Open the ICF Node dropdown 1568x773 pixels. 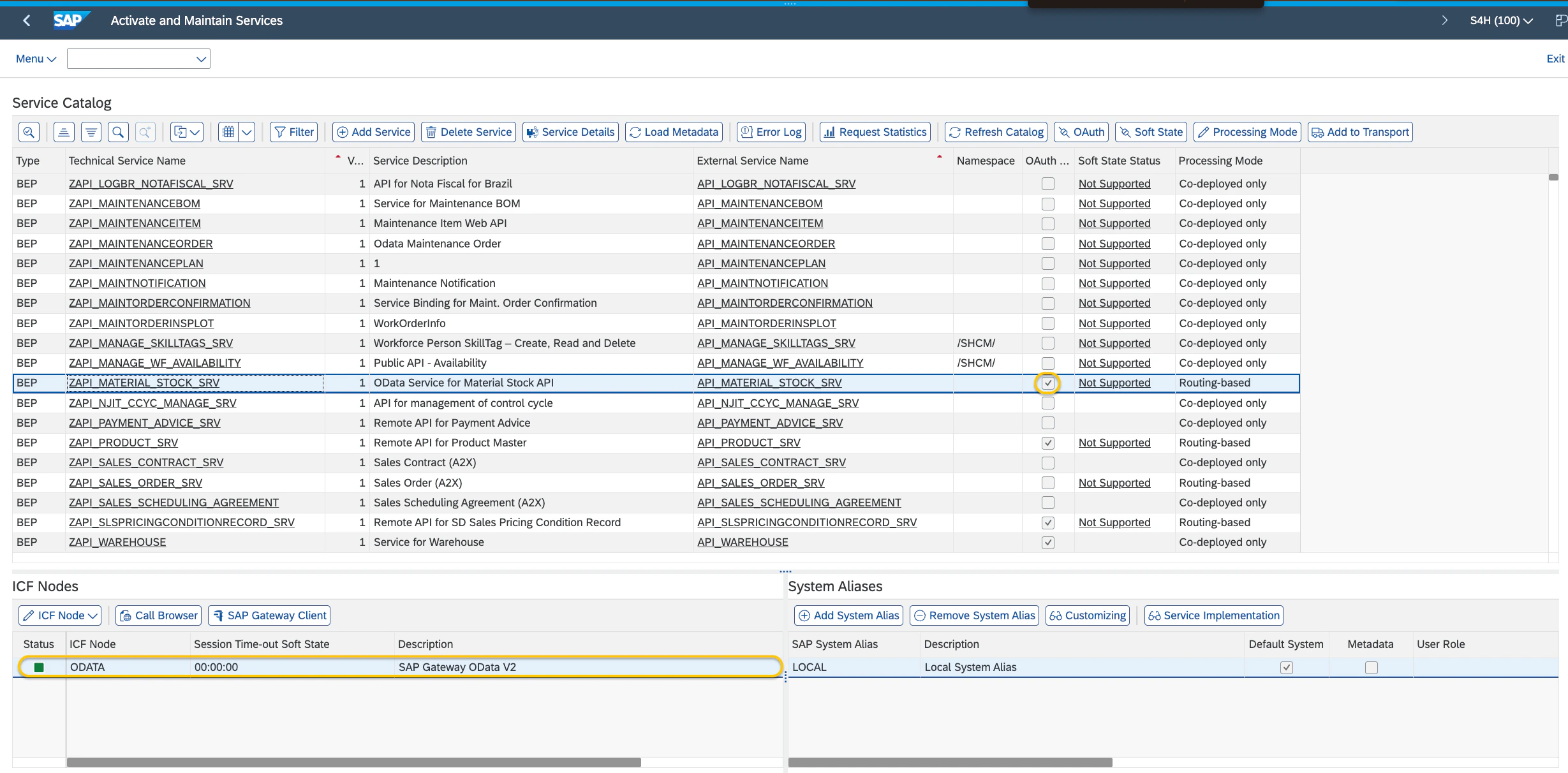(x=60, y=615)
